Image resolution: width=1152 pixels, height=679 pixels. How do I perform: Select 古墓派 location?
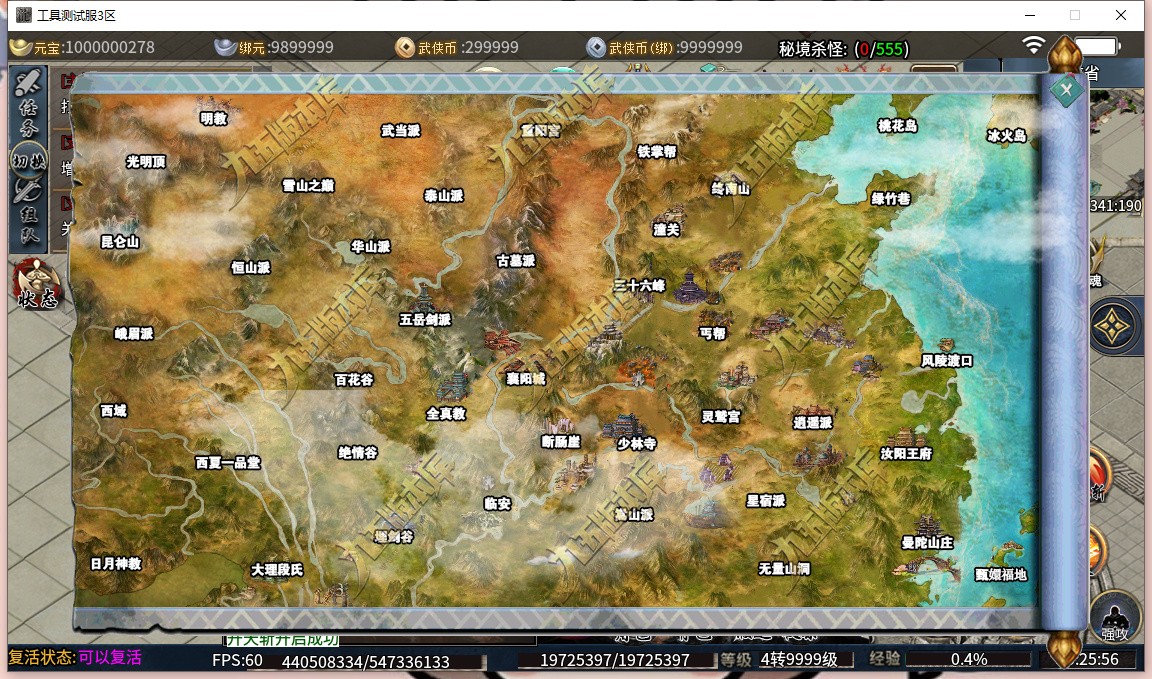coord(516,261)
